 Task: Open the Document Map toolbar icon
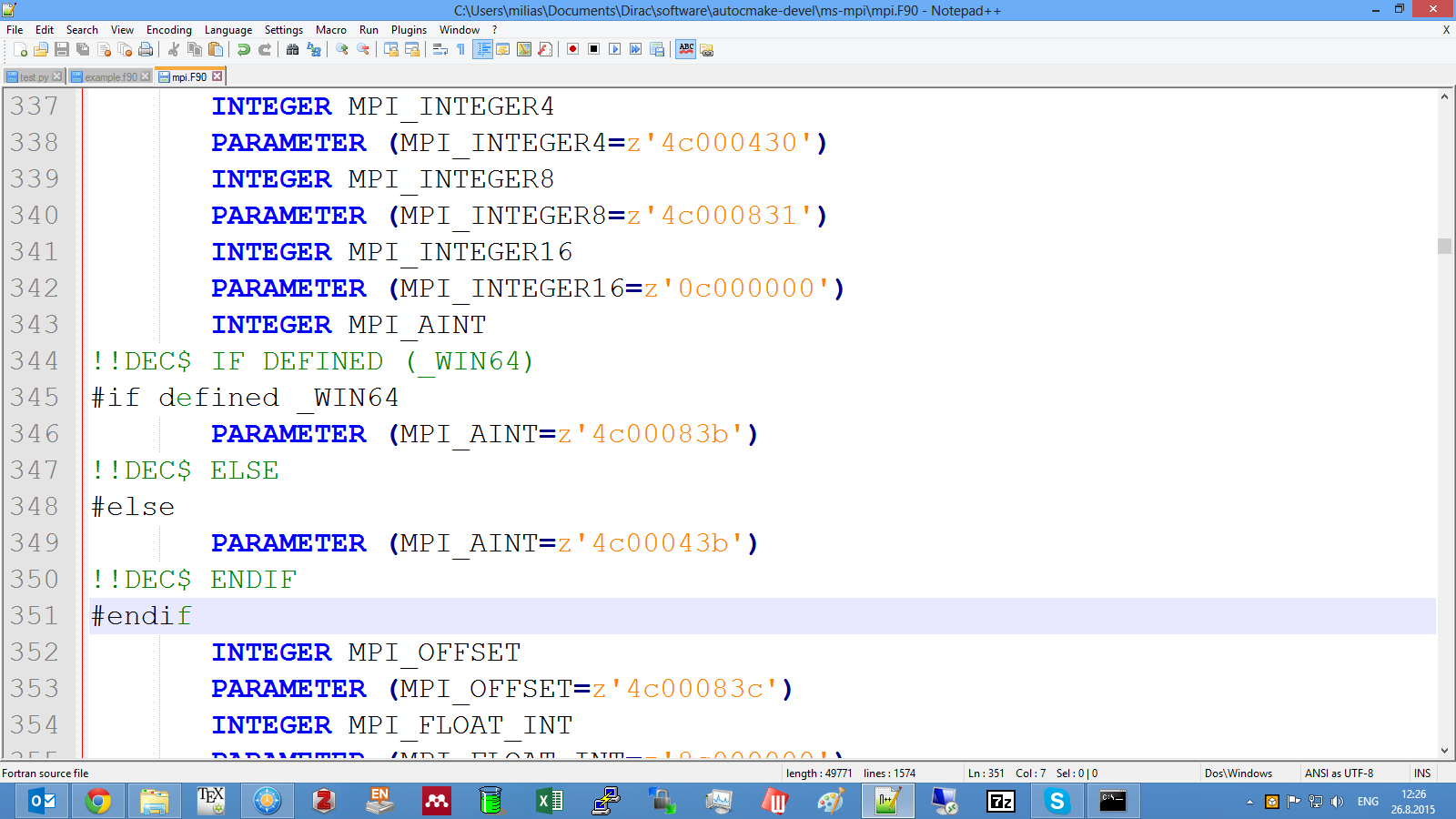click(524, 49)
